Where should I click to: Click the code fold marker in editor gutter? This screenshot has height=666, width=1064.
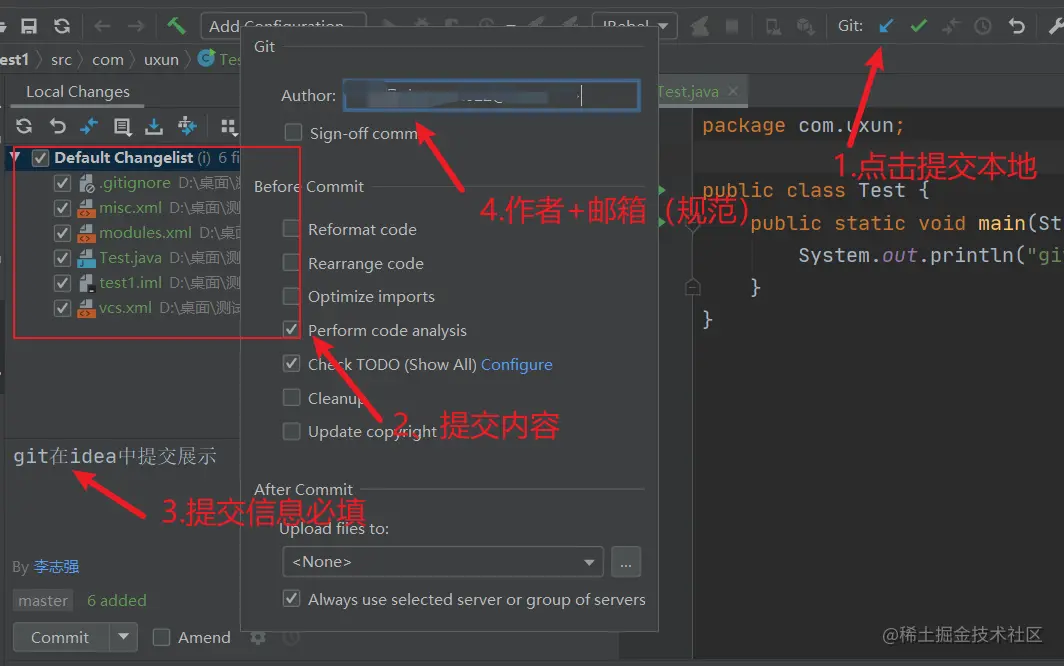pyautogui.click(x=693, y=287)
